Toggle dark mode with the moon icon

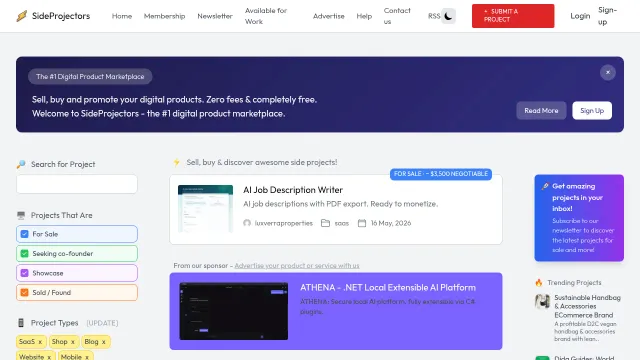click(x=448, y=16)
